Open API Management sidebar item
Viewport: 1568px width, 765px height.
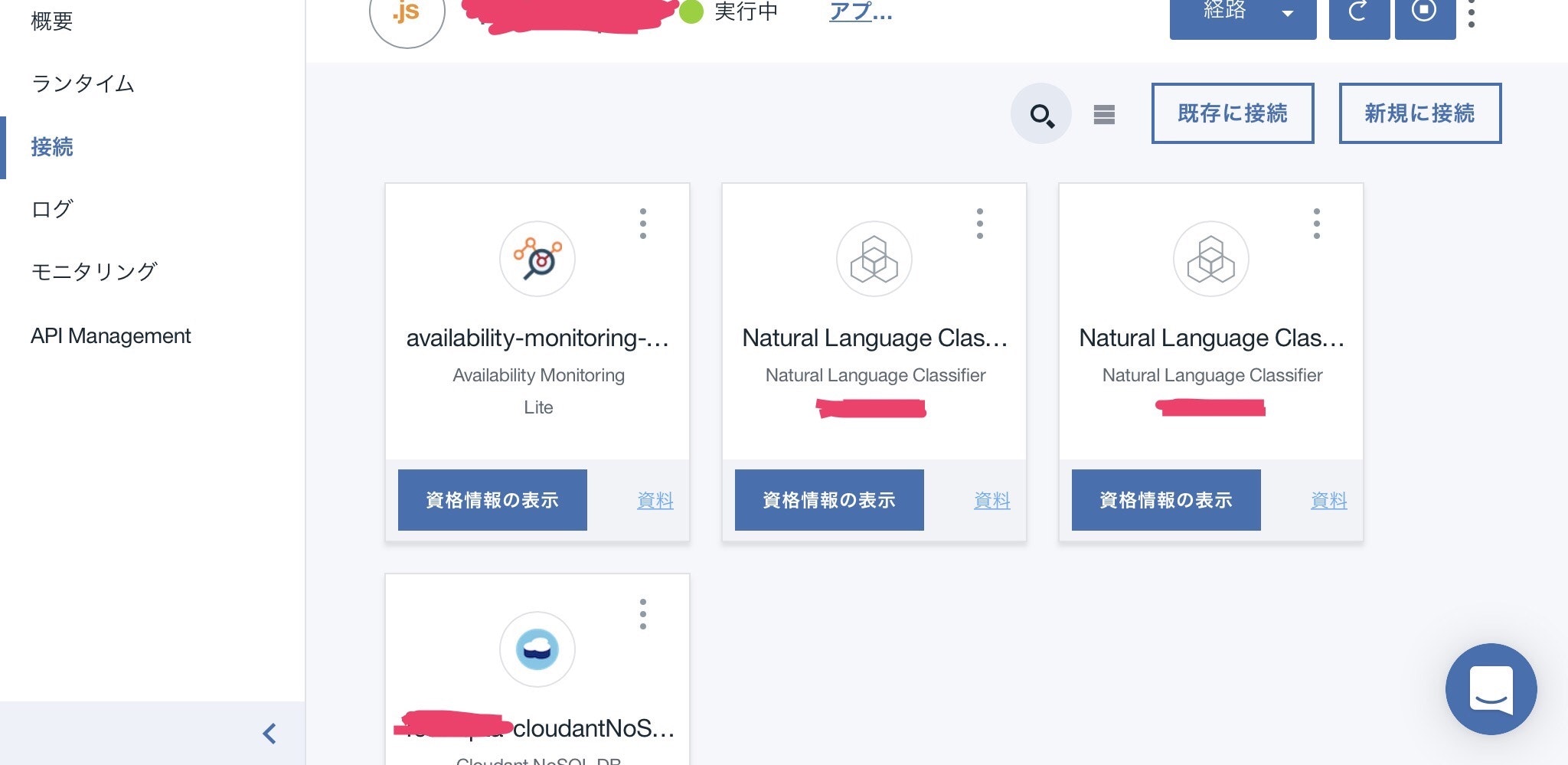click(111, 335)
